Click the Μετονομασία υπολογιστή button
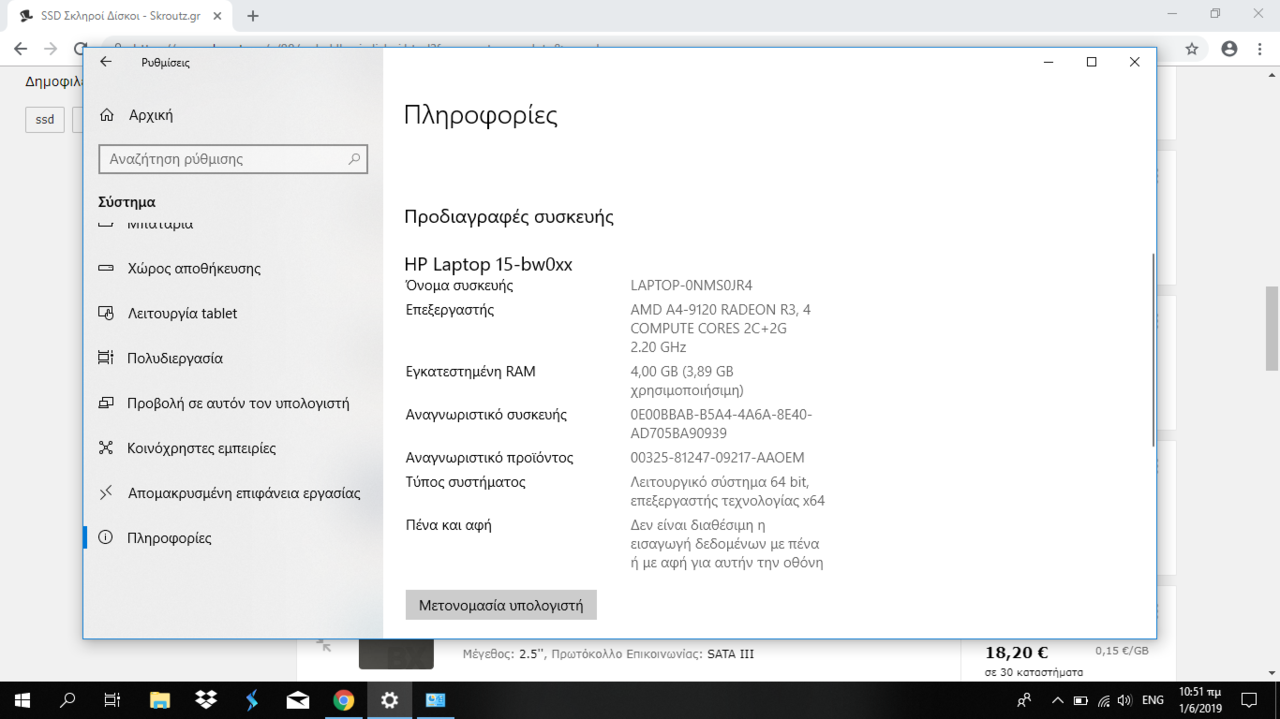Screen dimensions: 1280x719 click(x=501, y=605)
